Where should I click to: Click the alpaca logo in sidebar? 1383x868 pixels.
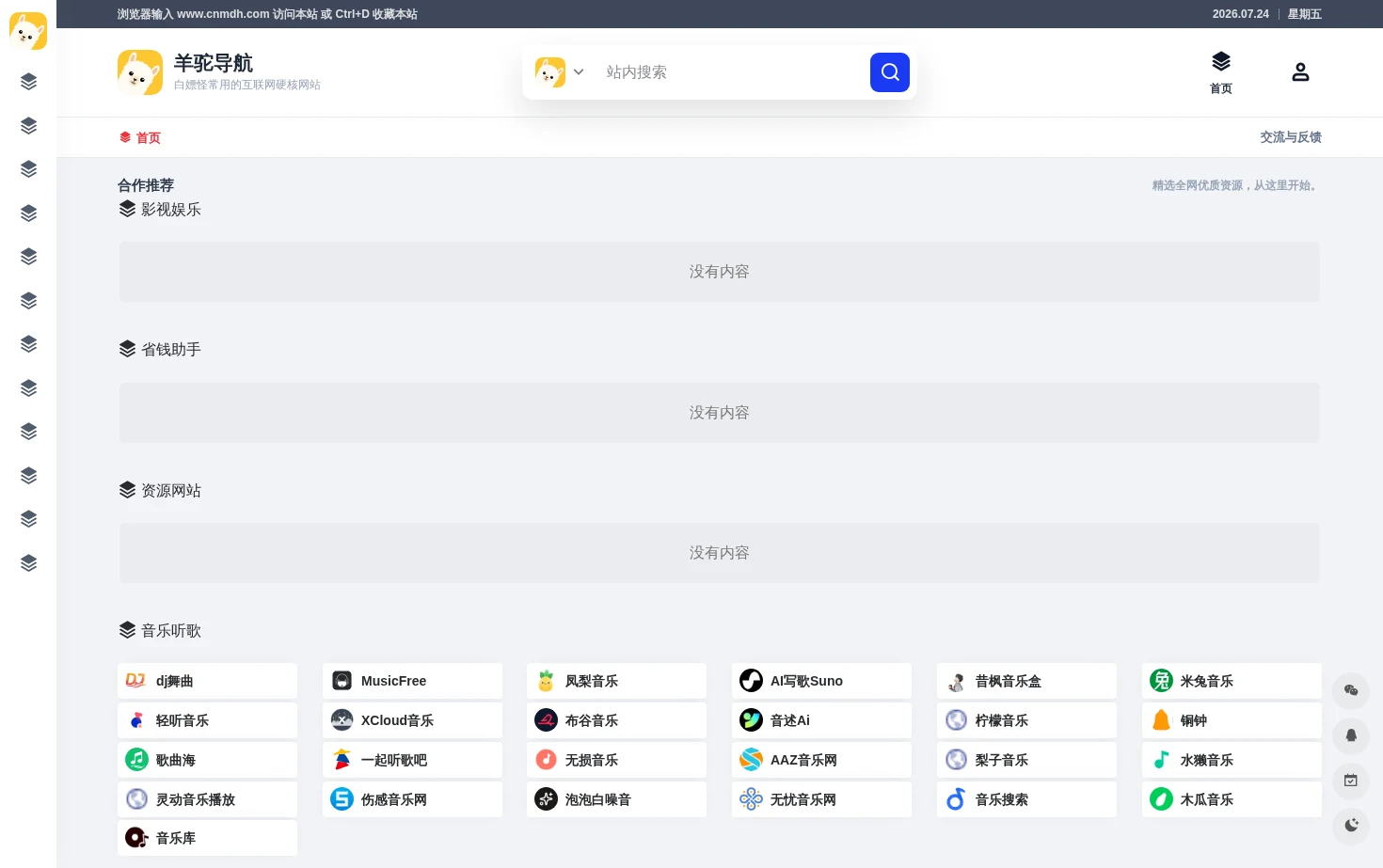pos(28,31)
